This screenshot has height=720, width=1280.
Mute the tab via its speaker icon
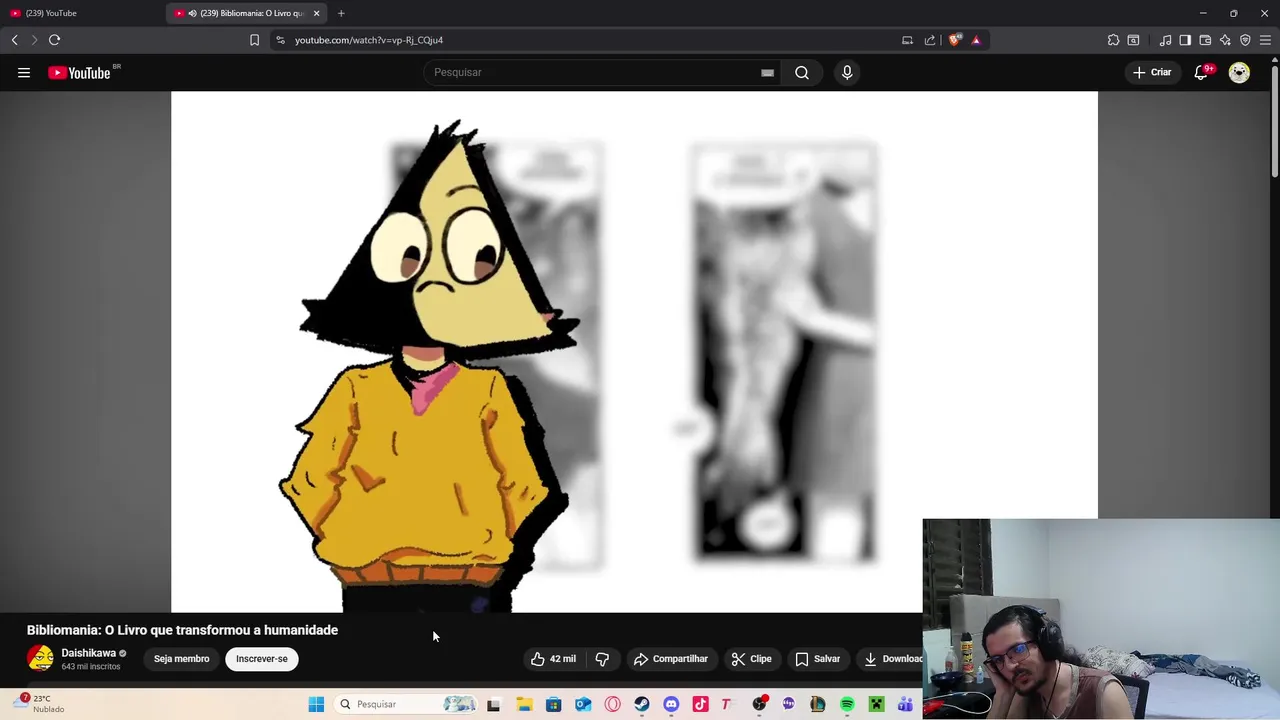192,13
